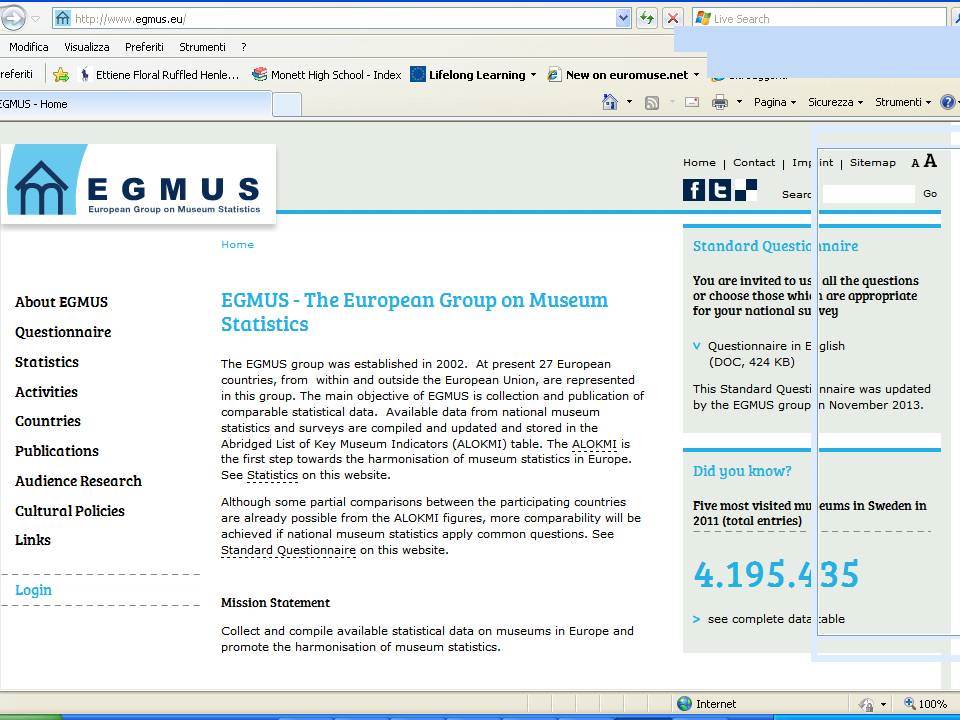960x720 pixels.
Task: Click the Home breadcrumb above the article
Action: pyautogui.click(x=238, y=244)
